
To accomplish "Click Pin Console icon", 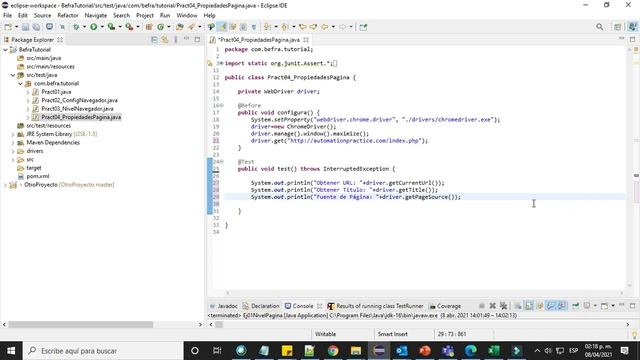I will click(x=576, y=306).
